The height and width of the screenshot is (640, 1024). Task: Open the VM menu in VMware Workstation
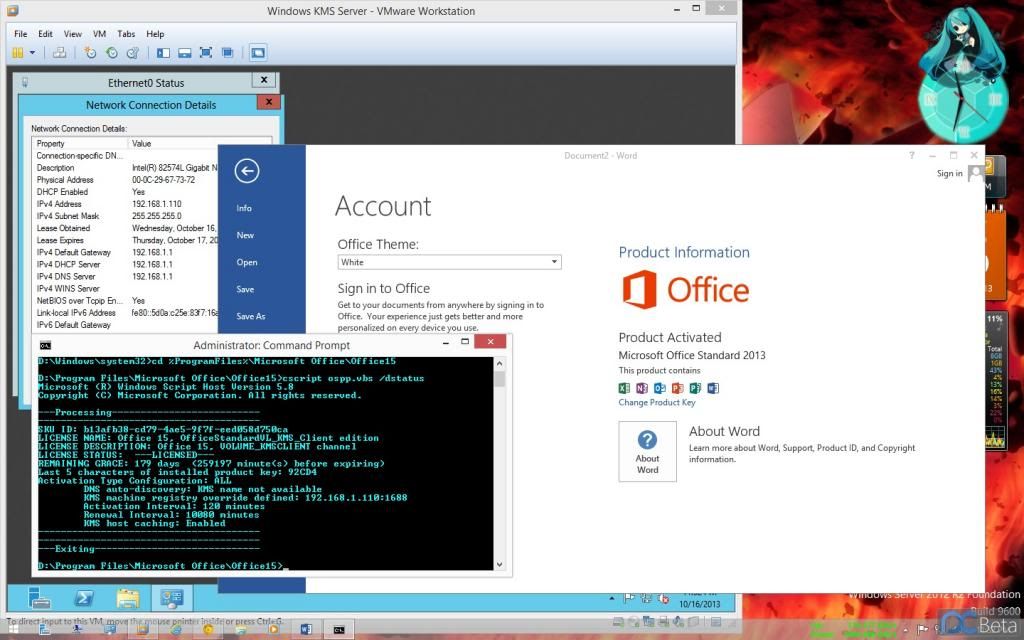[99, 34]
